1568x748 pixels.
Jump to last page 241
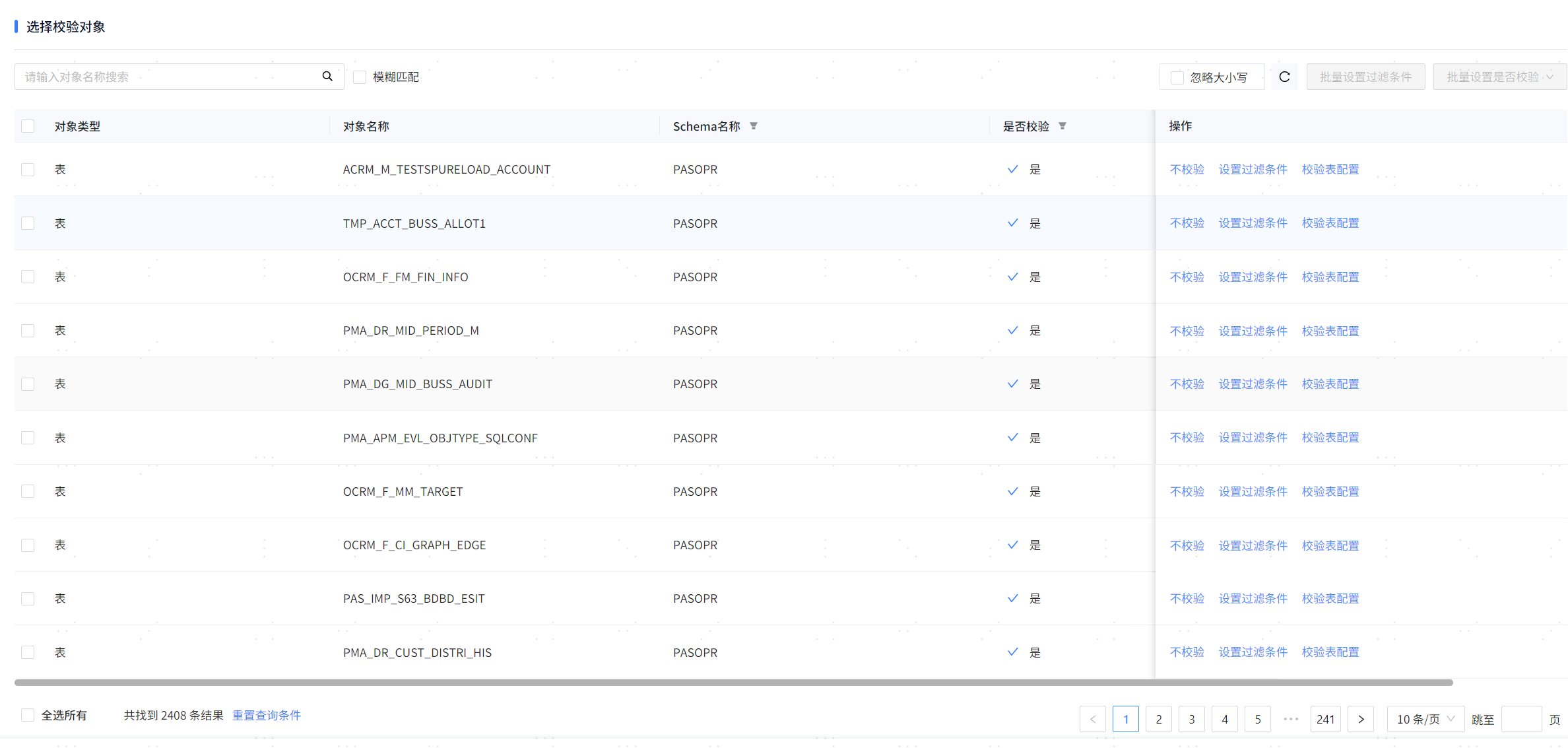[1325, 719]
